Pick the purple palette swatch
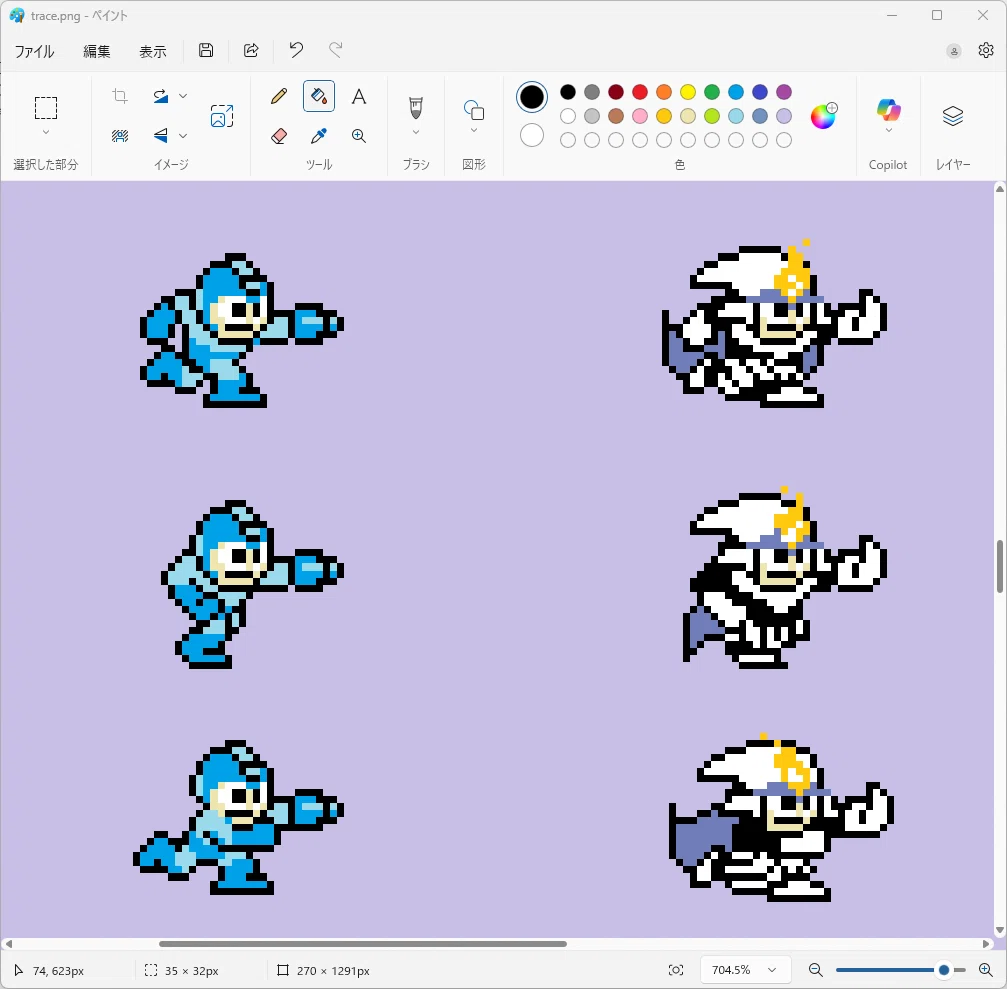The height and width of the screenshot is (989, 1007). (784, 92)
